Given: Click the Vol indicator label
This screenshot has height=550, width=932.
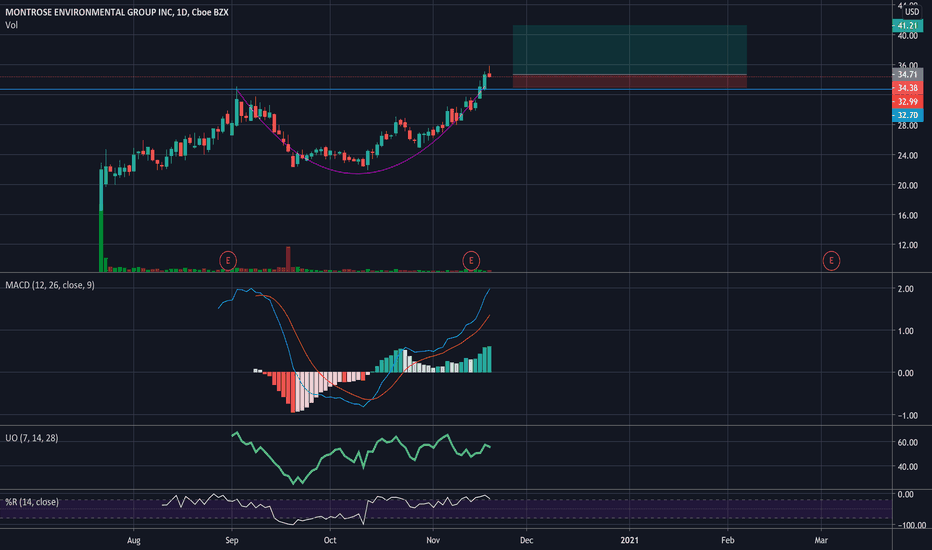Looking at the screenshot, I should coord(11,25).
